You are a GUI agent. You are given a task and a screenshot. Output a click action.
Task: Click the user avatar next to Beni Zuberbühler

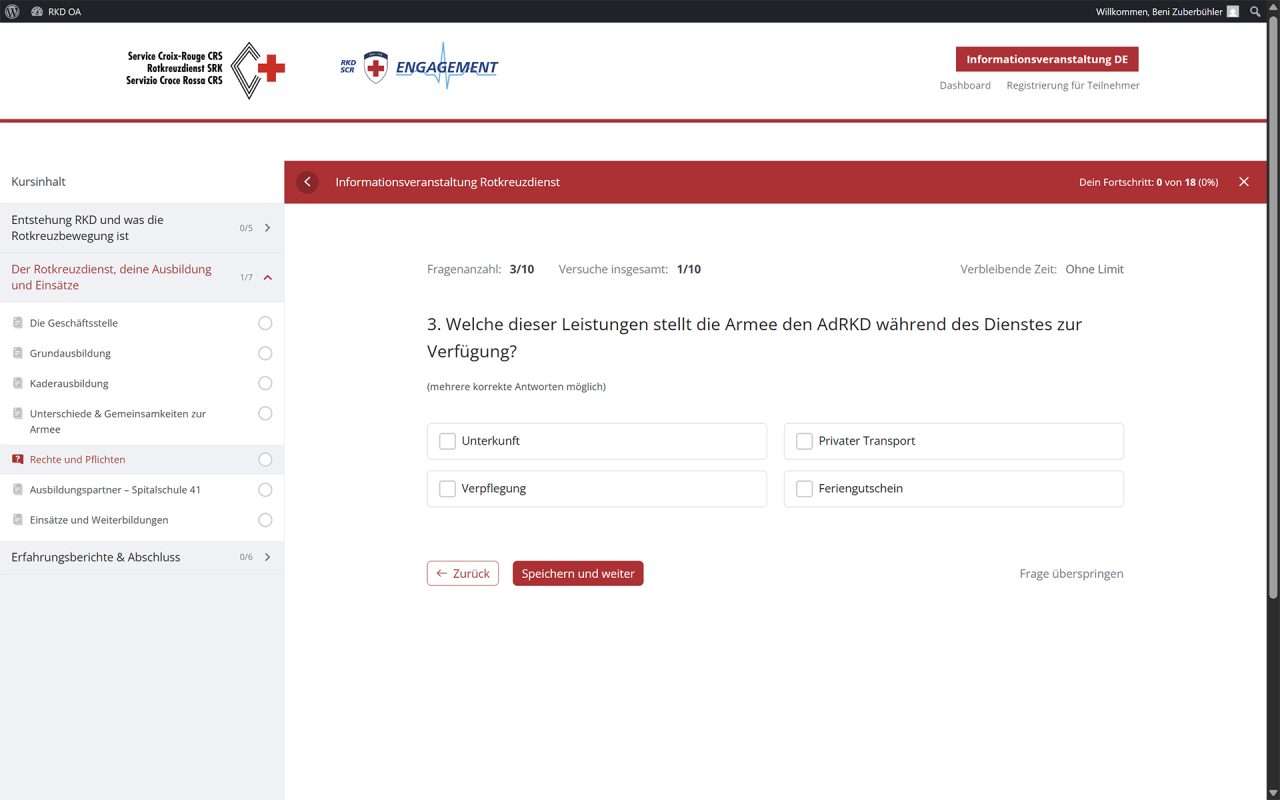[1233, 11]
